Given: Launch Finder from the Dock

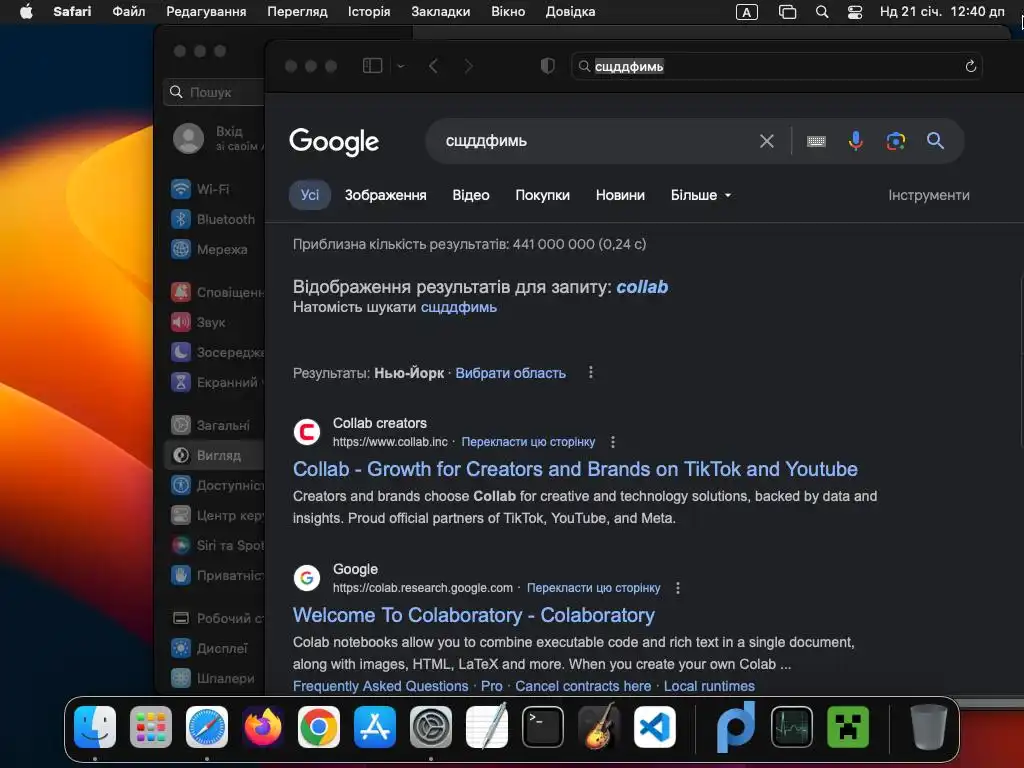Looking at the screenshot, I should (x=95, y=727).
